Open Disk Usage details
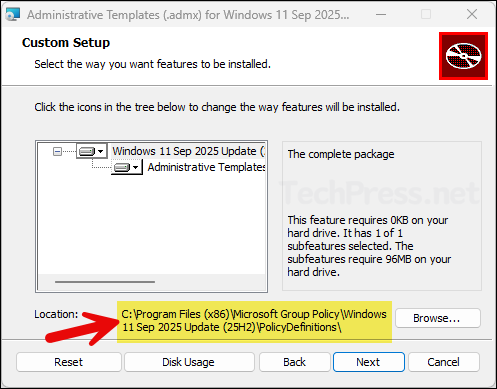The width and height of the screenshot is (497, 389). click(x=189, y=362)
